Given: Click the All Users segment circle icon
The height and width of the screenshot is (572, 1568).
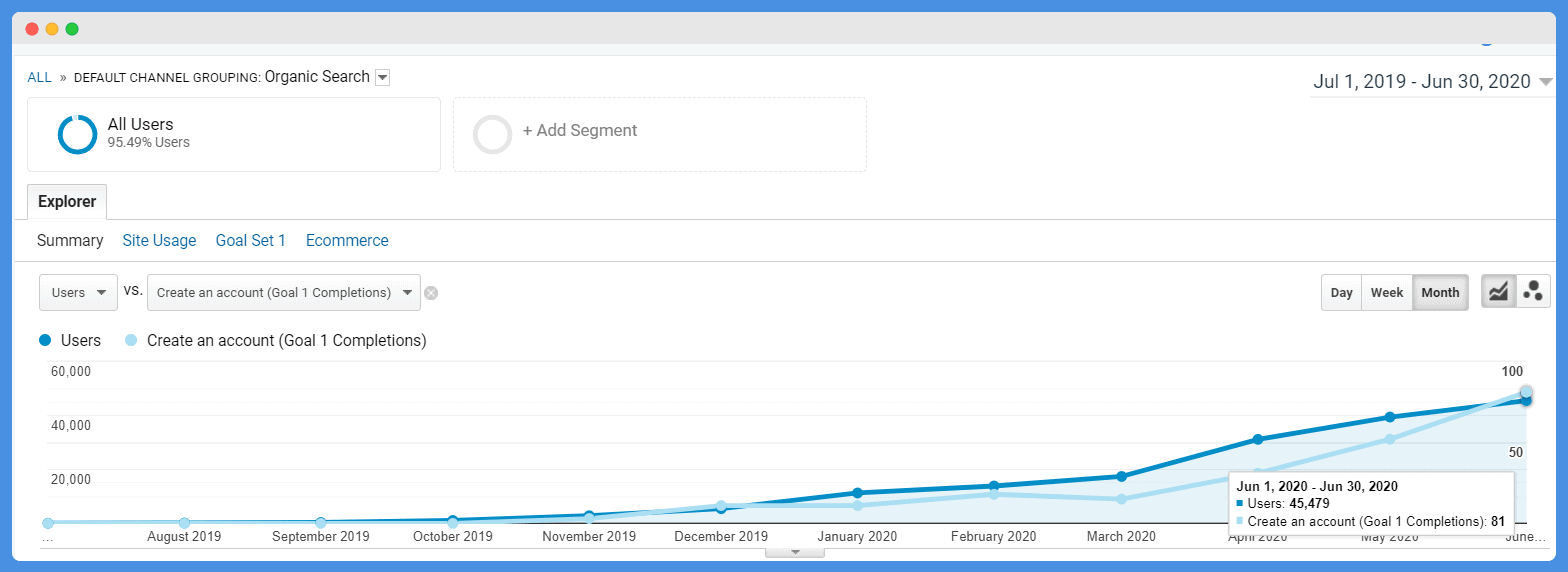Looking at the screenshot, I should [77, 134].
